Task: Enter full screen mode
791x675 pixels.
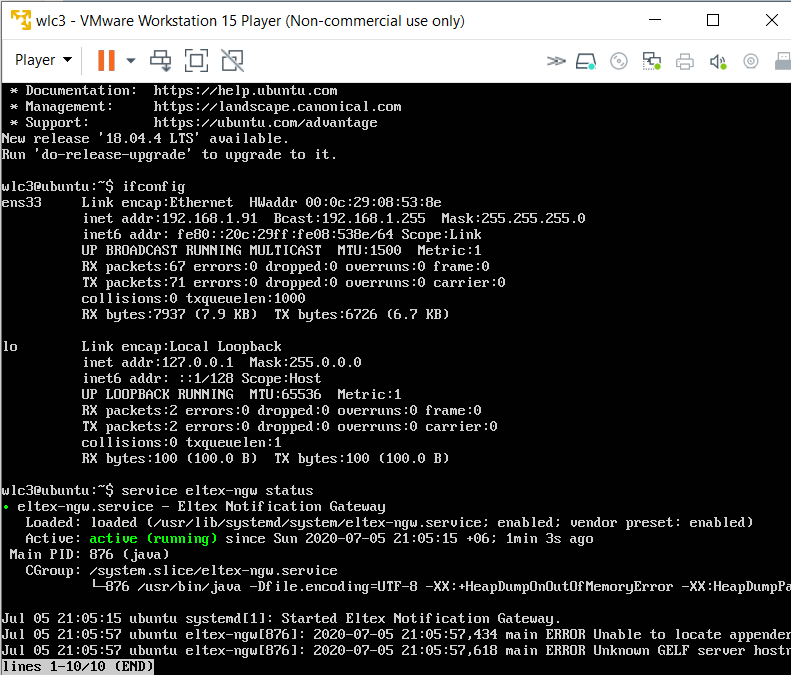Action: (196, 61)
